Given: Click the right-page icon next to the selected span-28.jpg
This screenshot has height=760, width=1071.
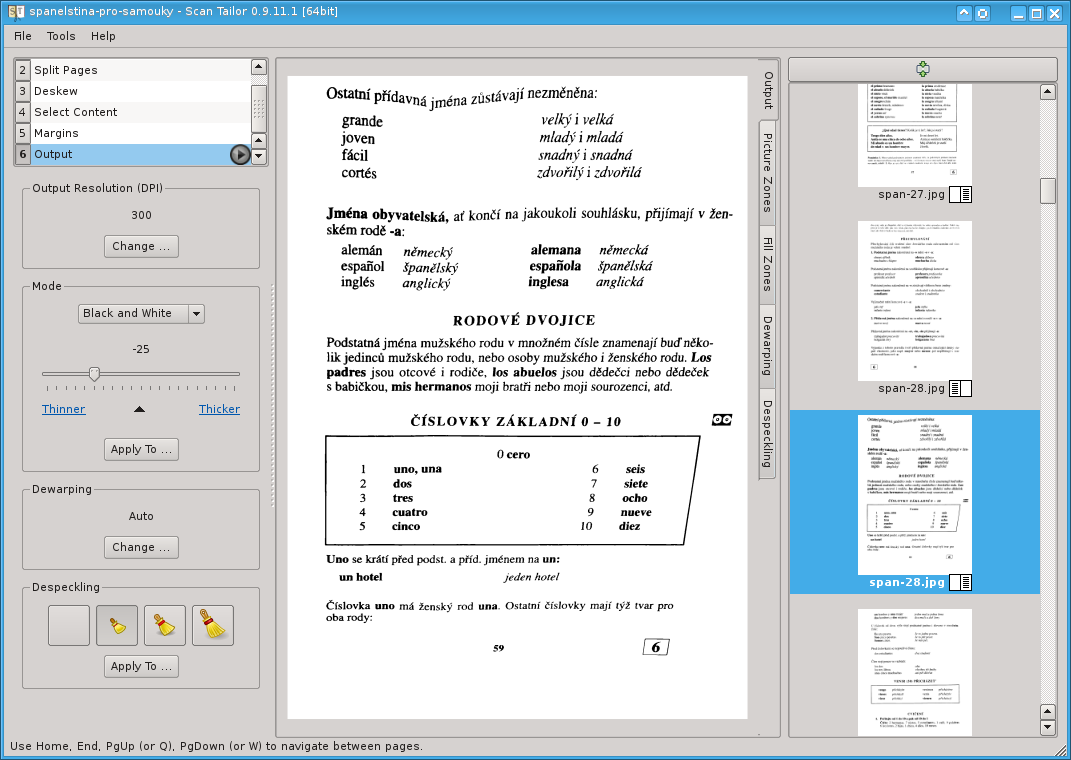Looking at the screenshot, I should point(960,582).
